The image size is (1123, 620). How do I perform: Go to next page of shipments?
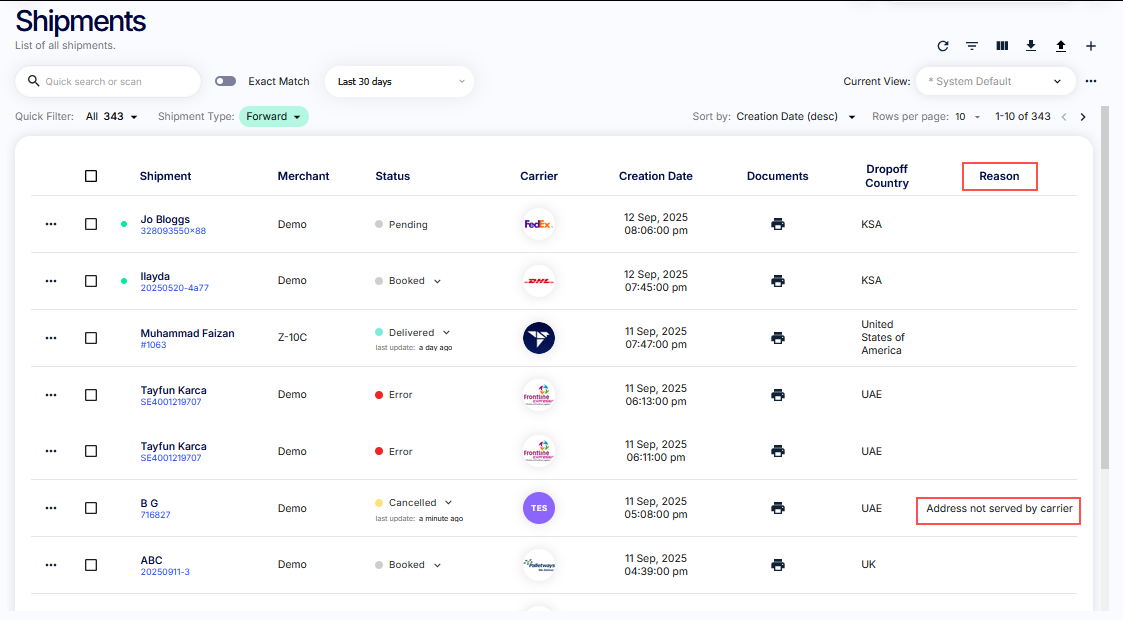click(1082, 117)
